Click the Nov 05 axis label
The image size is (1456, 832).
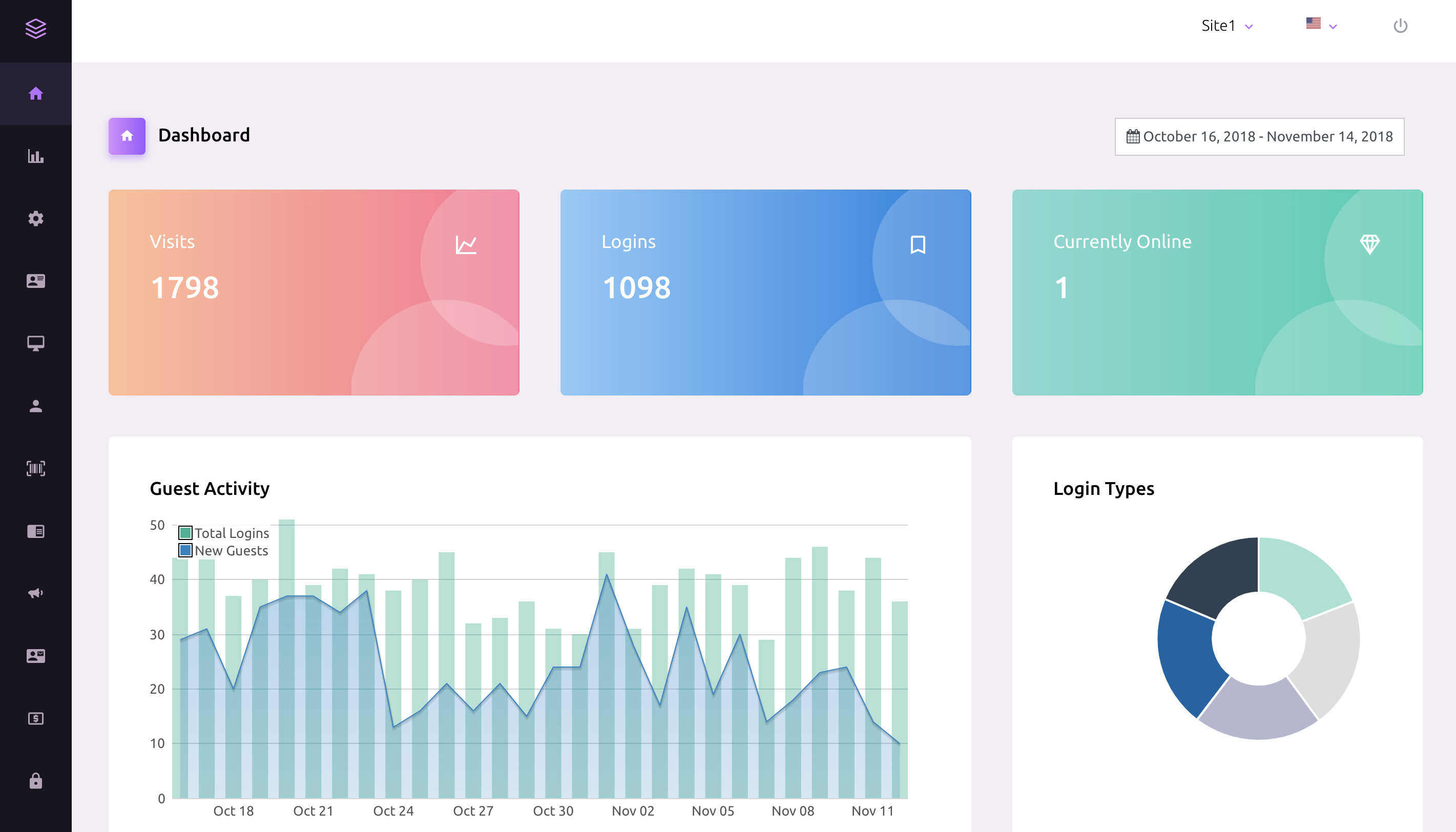[713, 812]
